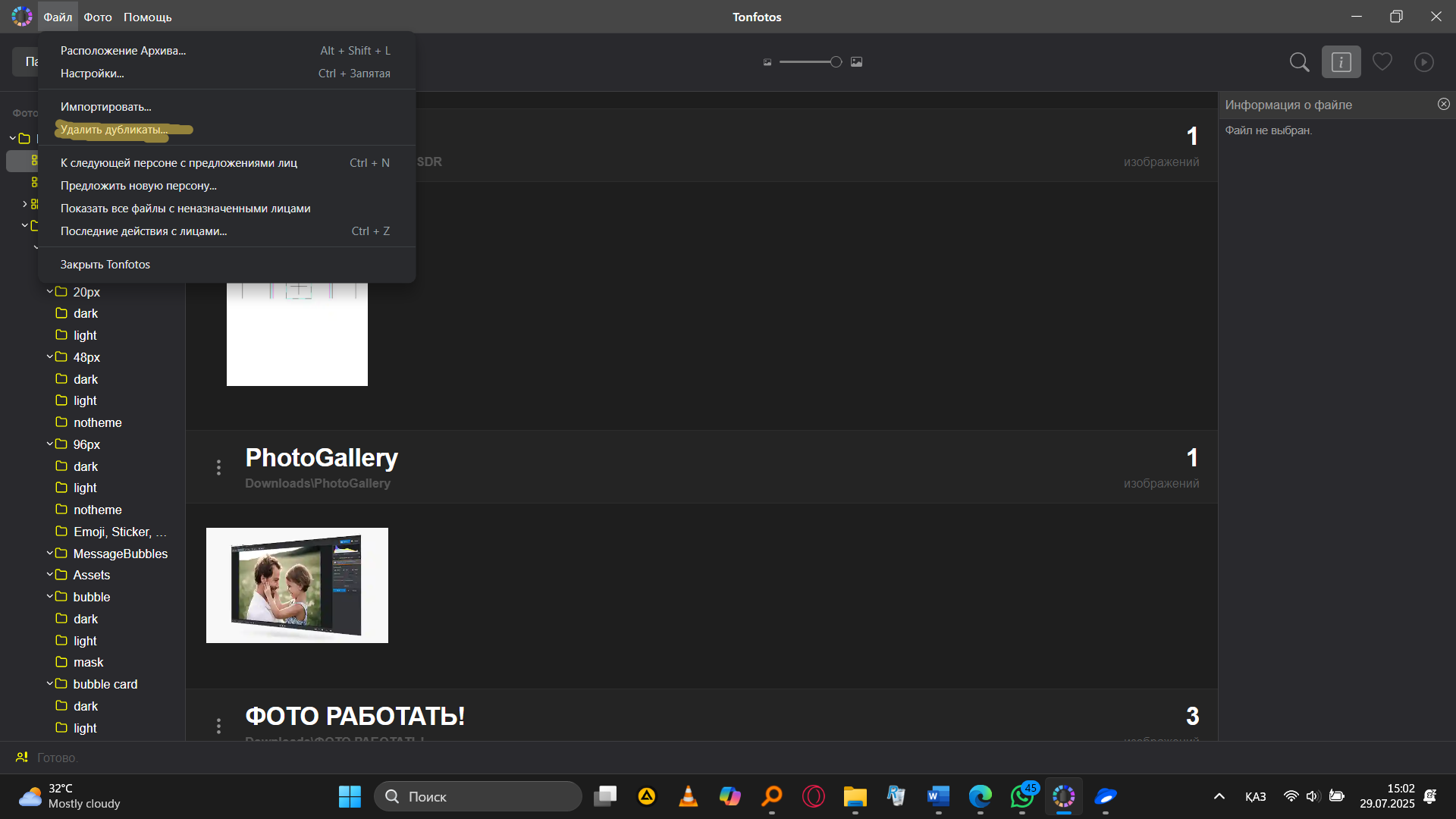Open the white document thumbnail
The image size is (1456, 819).
(x=297, y=334)
